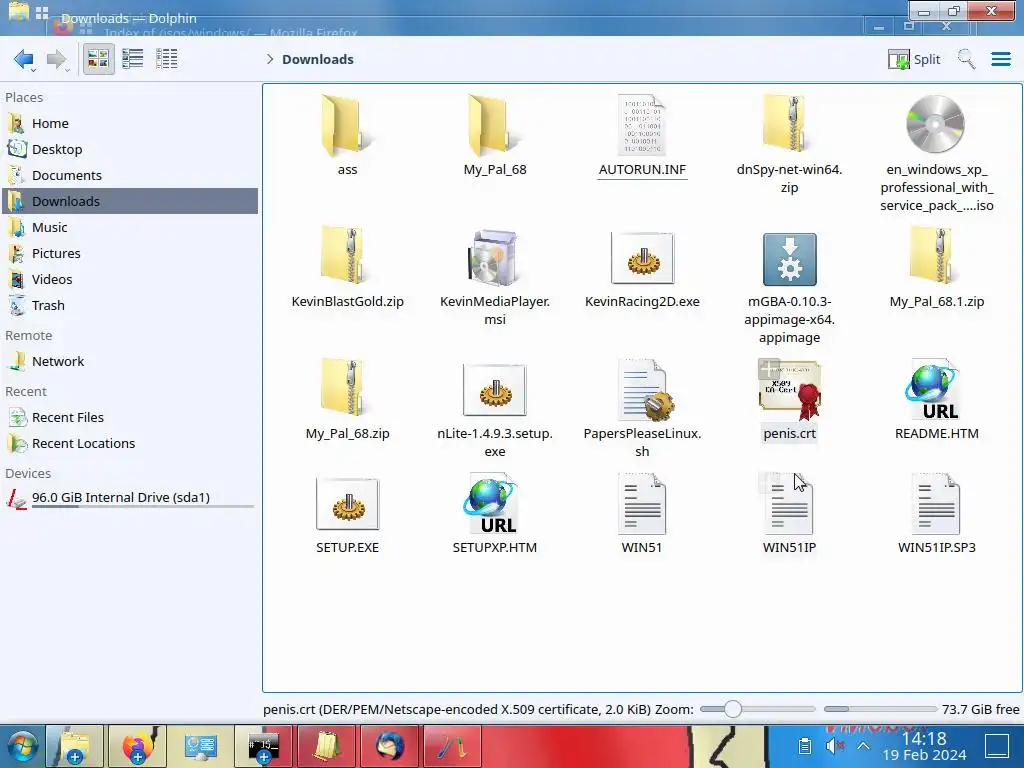Select 96.0 GiB Internal Drive (sda1)

[x=129, y=498]
